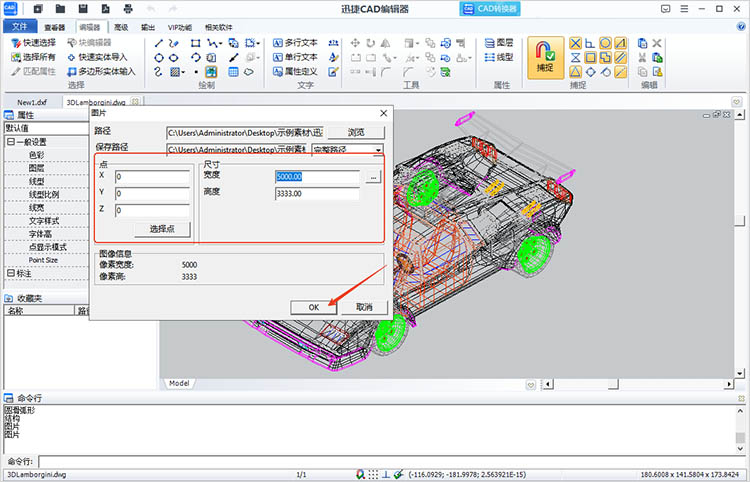
Task: Open the polyline tool dropdown arrow
Action: (x=220, y=44)
